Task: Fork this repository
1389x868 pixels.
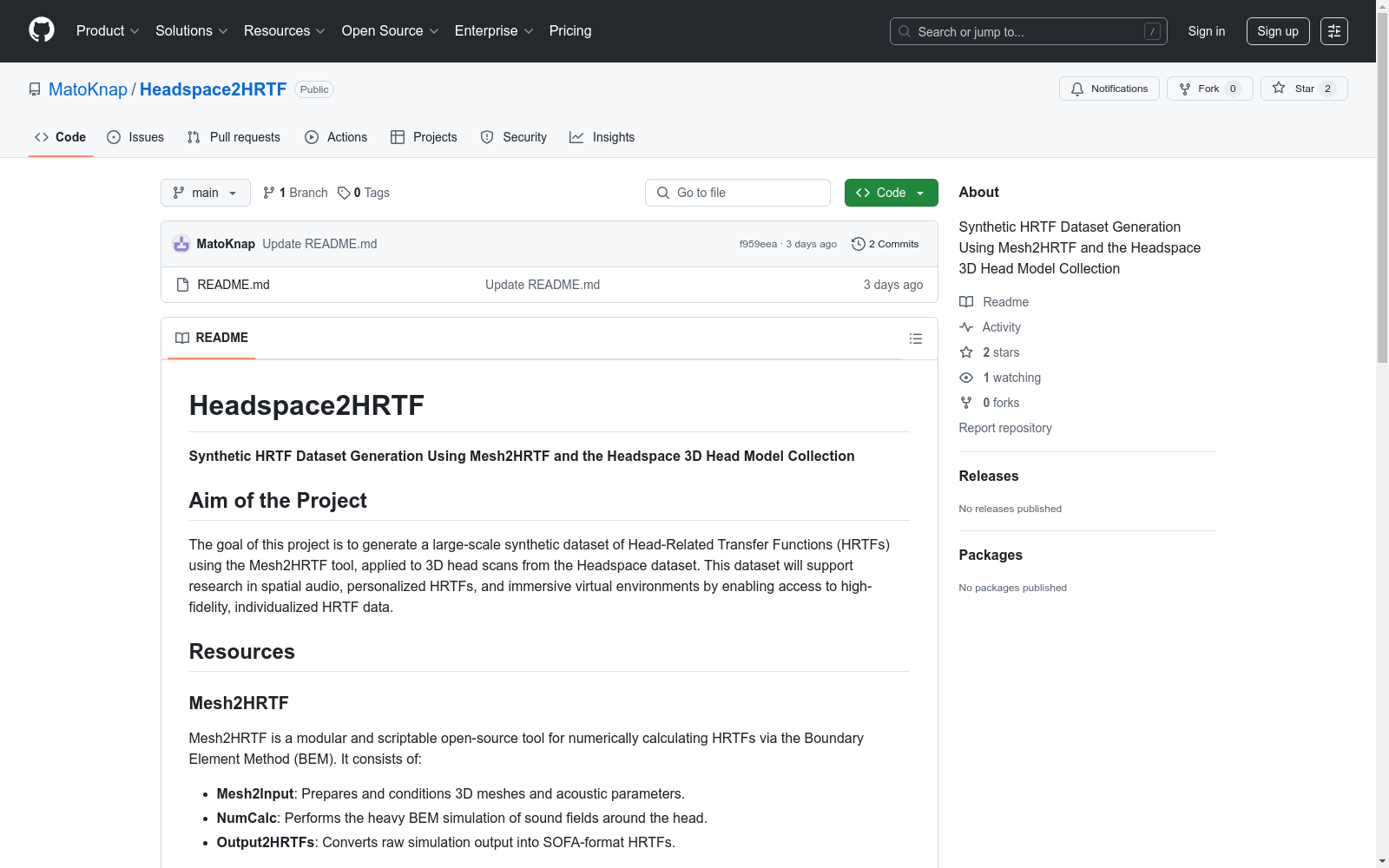Action: point(1210,89)
